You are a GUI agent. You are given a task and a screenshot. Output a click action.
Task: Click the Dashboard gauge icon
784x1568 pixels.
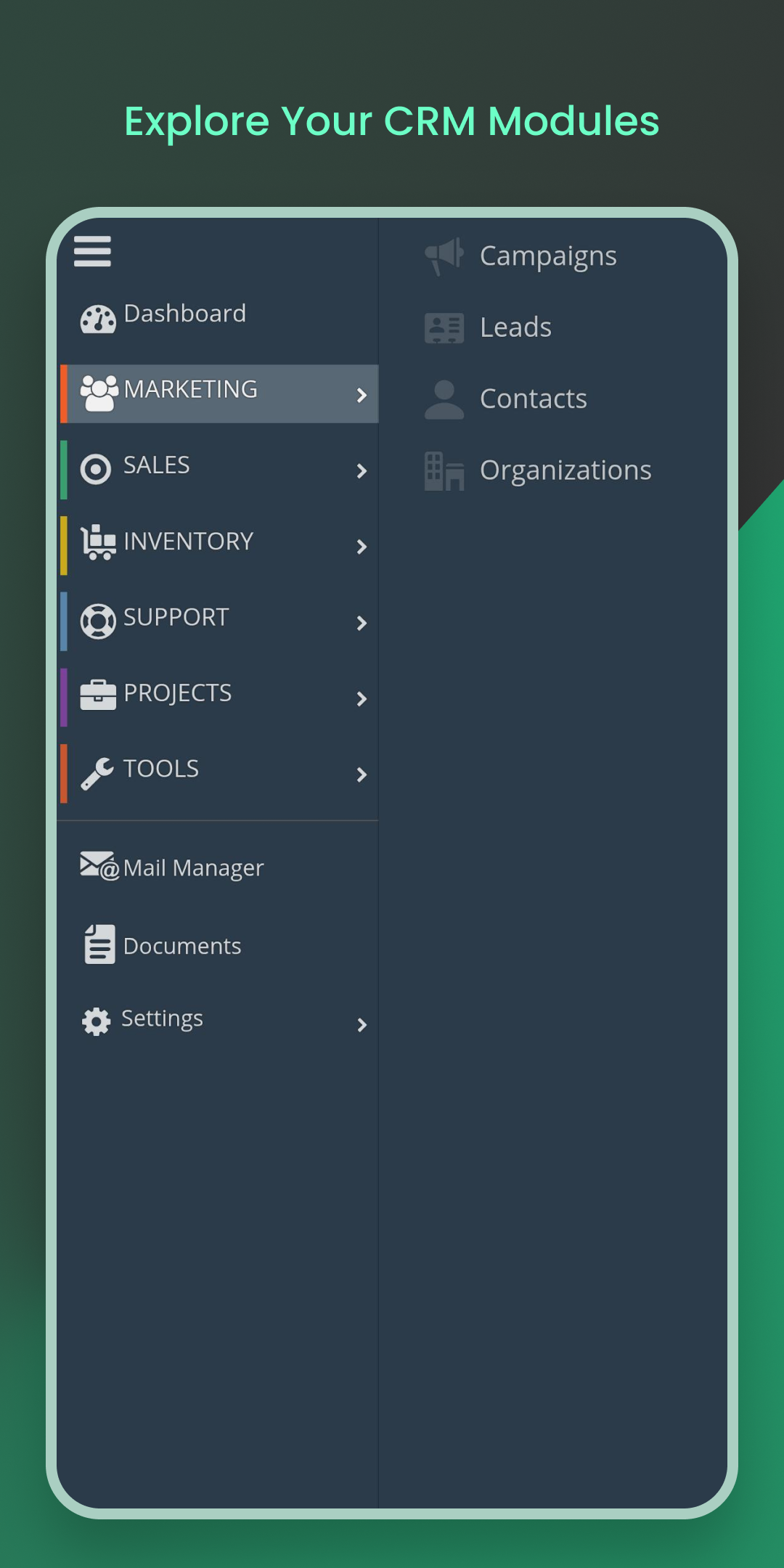click(98, 319)
